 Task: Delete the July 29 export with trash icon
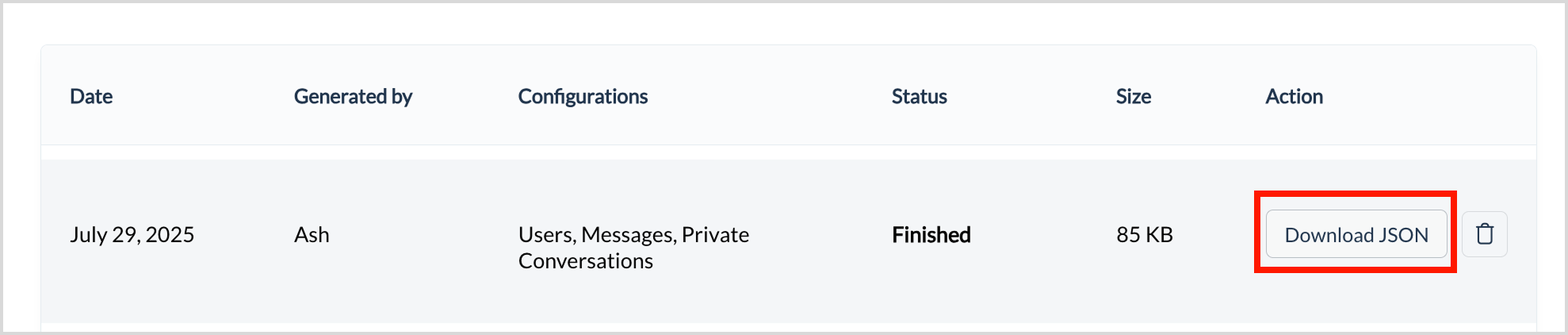click(x=1484, y=234)
